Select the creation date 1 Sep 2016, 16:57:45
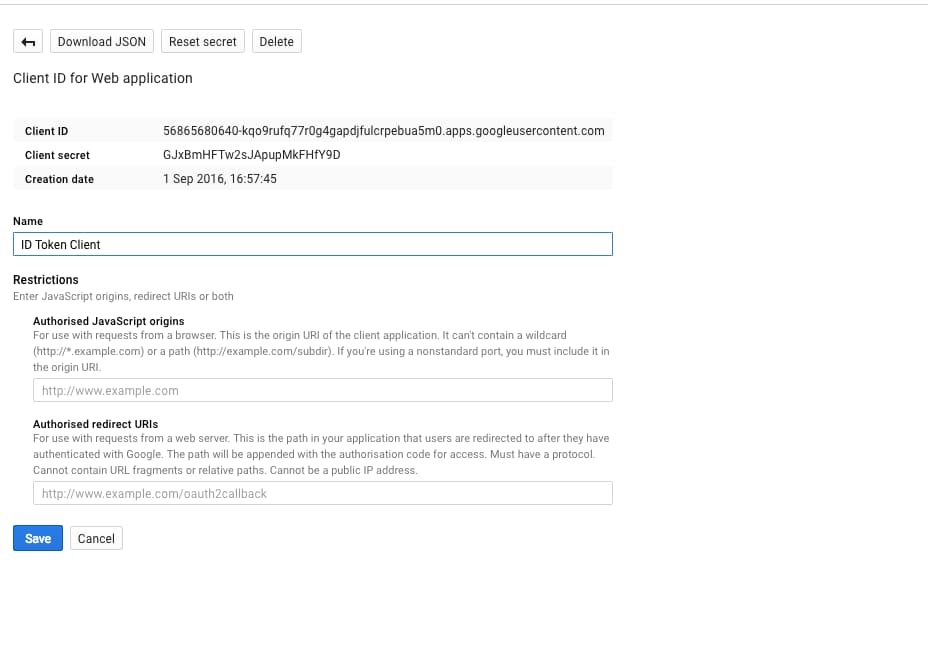 click(x=220, y=179)
